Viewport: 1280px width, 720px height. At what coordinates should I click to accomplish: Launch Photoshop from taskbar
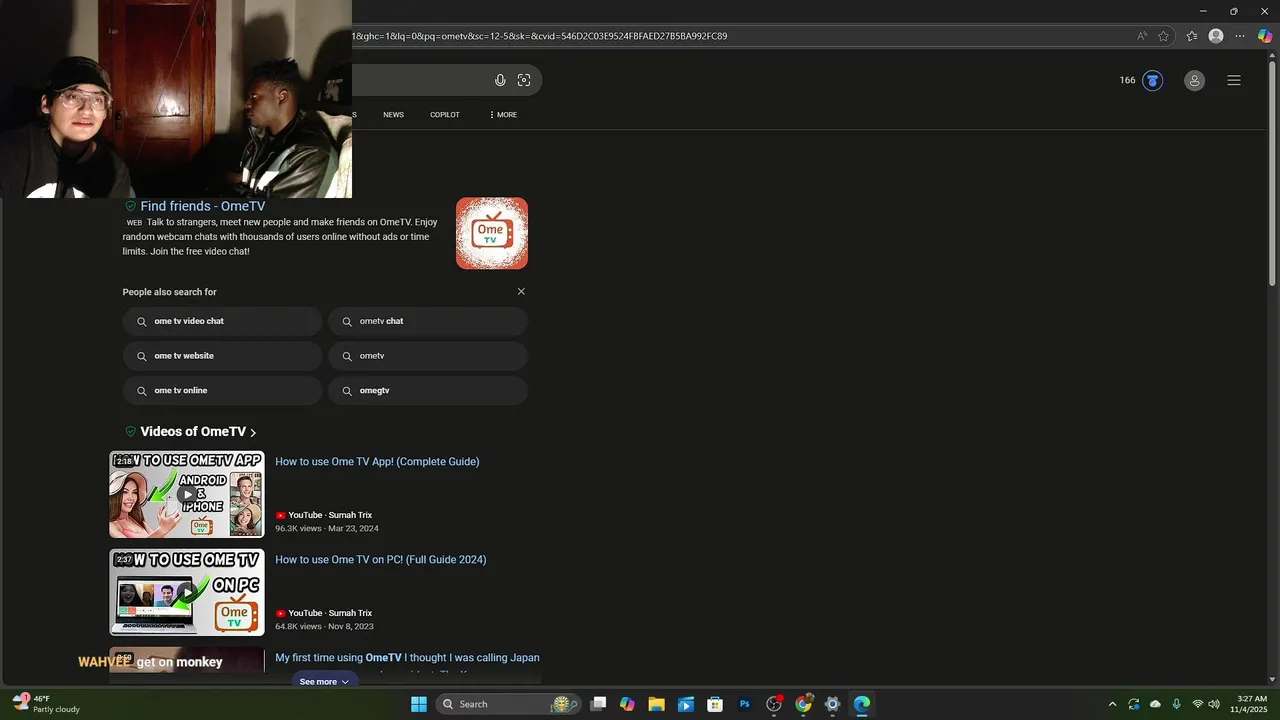(744, 704)
